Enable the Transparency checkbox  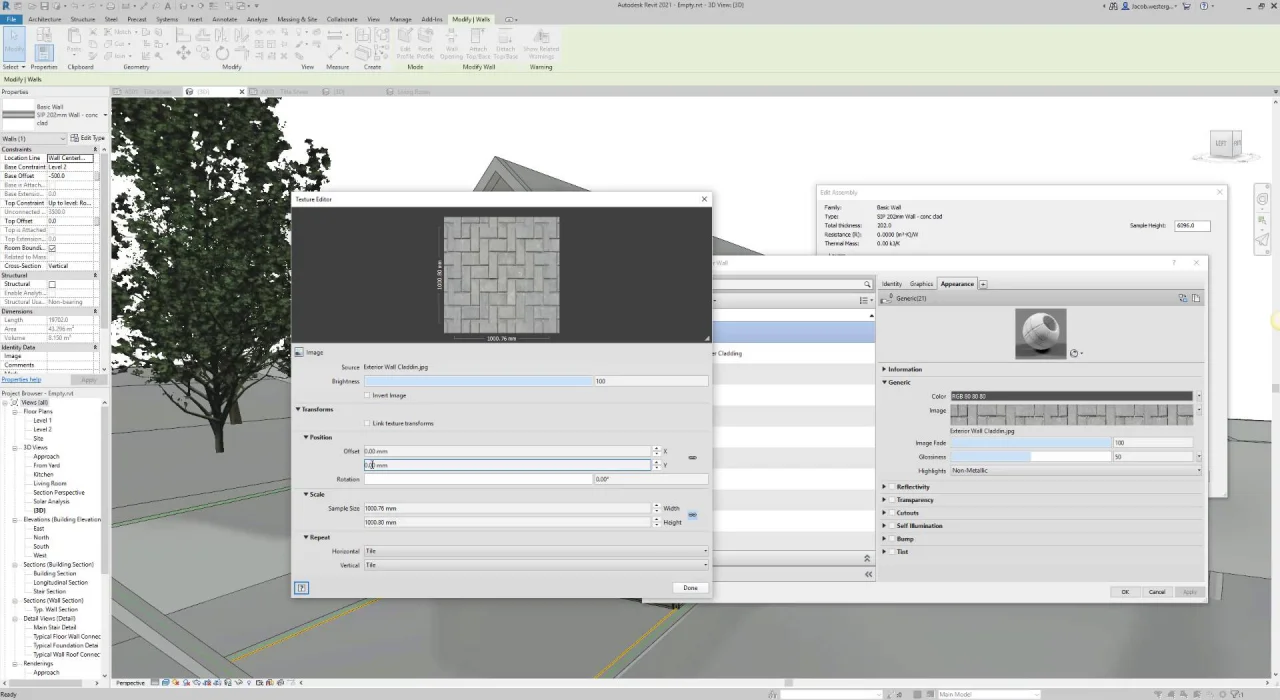click(893, 500)
